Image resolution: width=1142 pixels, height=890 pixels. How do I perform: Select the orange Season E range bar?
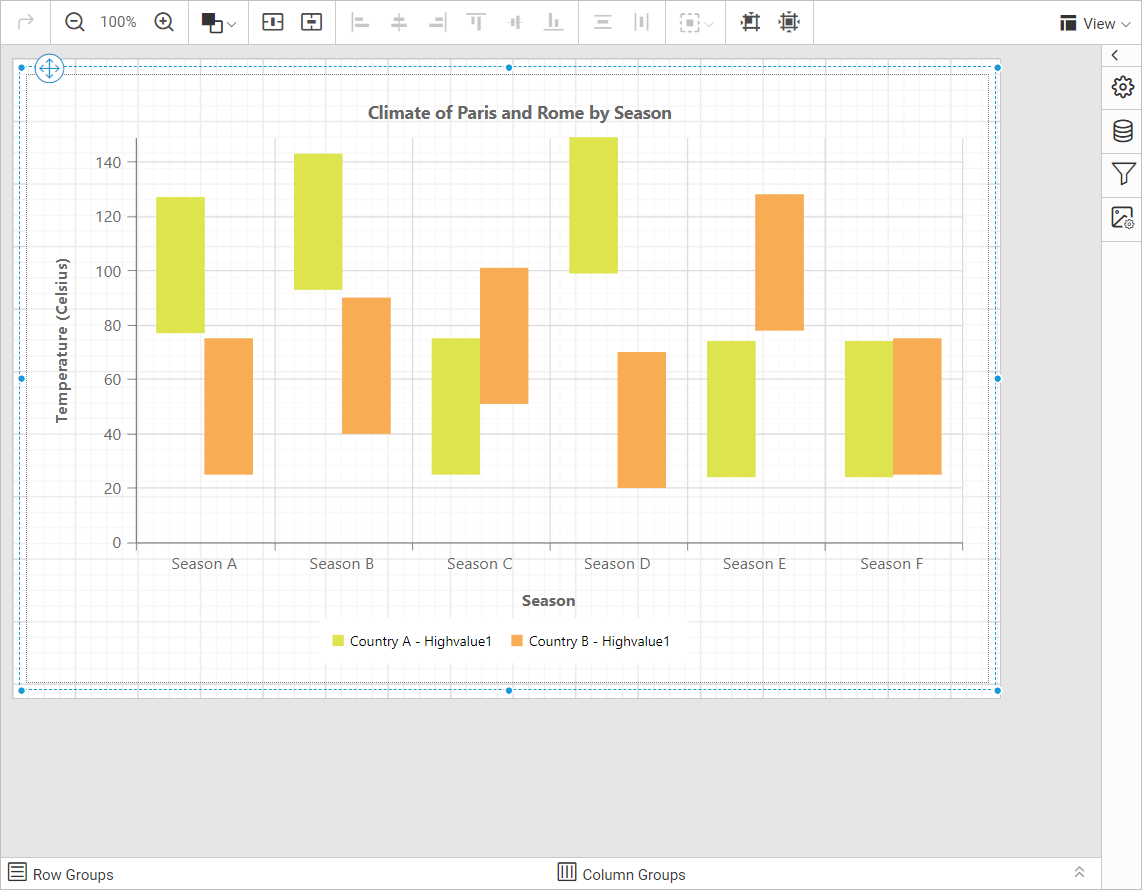[x=779, y=262]
